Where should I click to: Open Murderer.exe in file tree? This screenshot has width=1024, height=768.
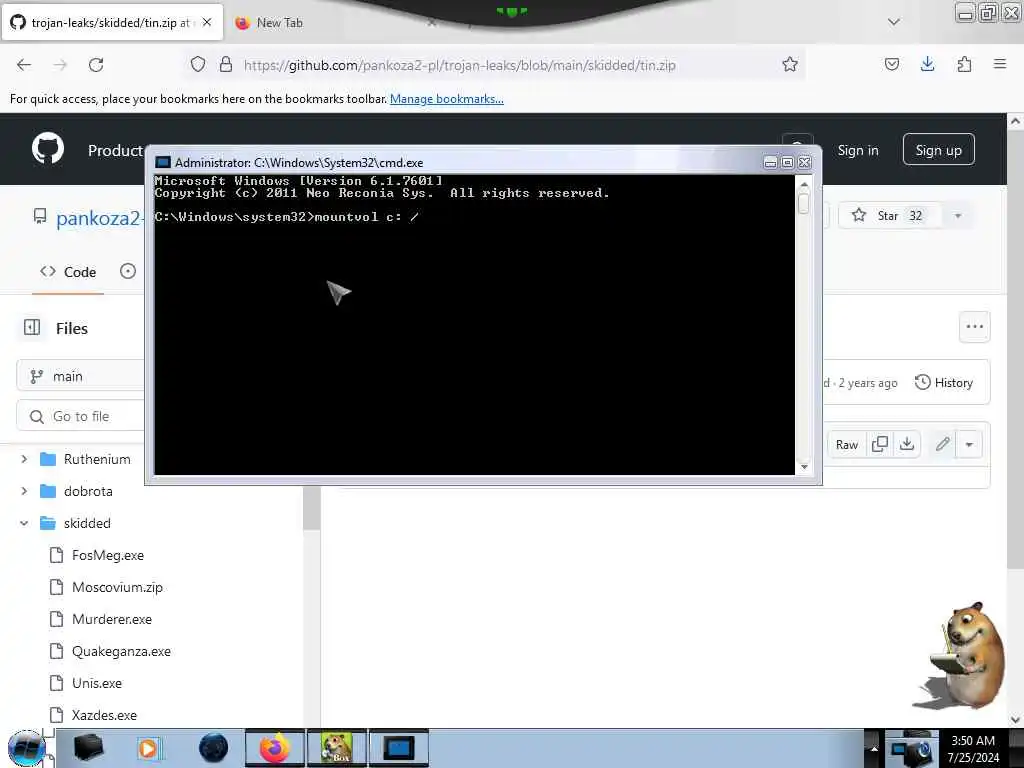click(x=112, y=619)
